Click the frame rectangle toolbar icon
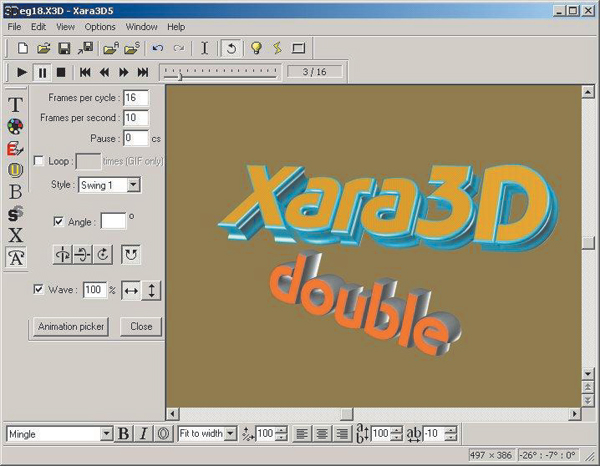 click(298, 48)
